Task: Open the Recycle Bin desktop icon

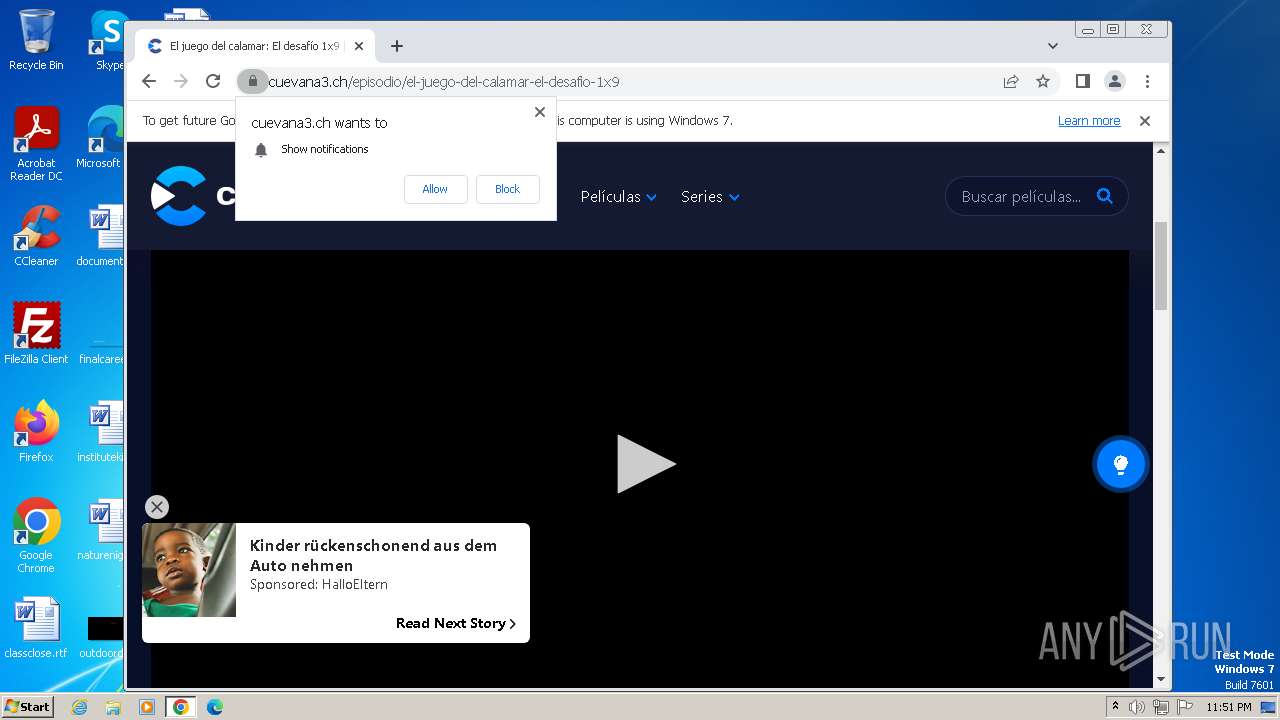Action: point(36,40)
